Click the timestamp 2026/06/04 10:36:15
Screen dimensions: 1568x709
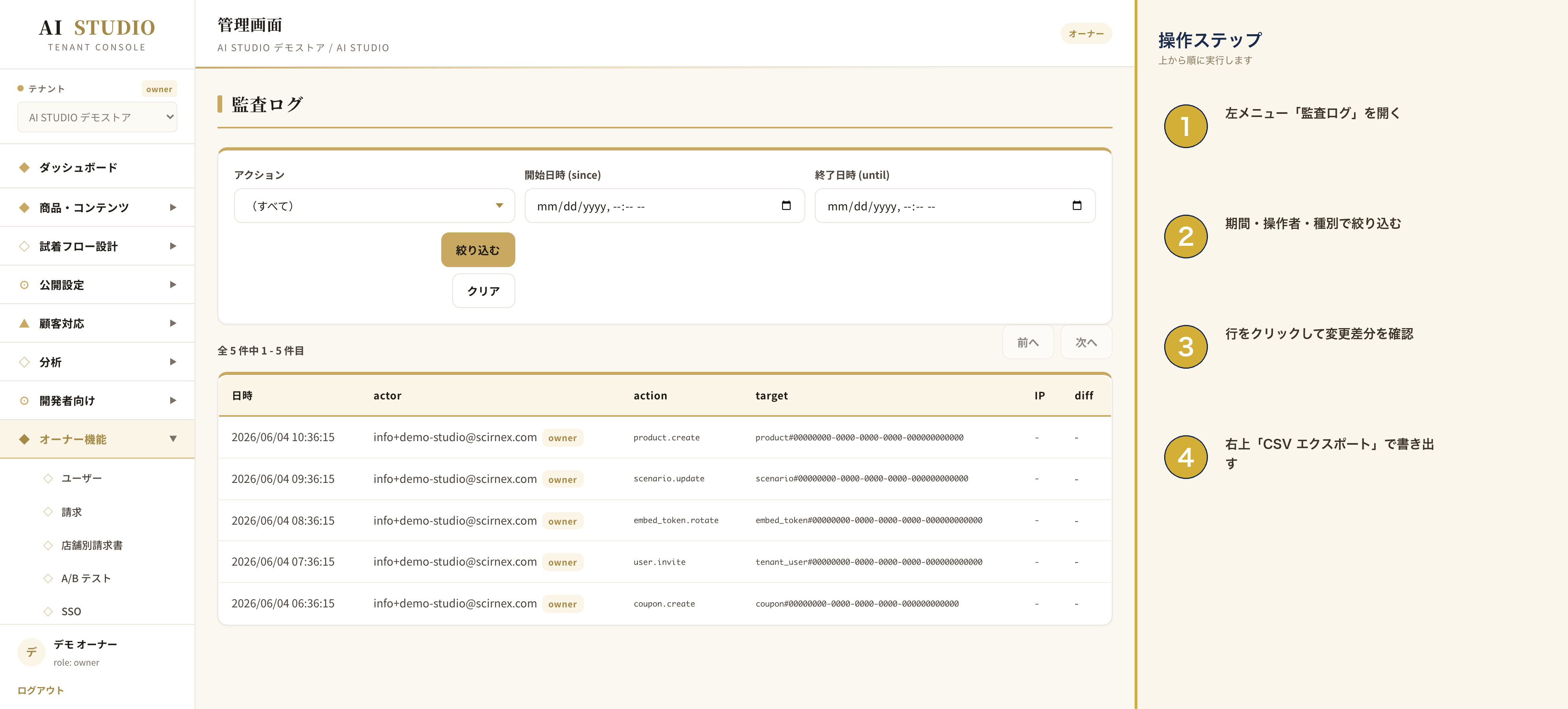coord(283,438)
